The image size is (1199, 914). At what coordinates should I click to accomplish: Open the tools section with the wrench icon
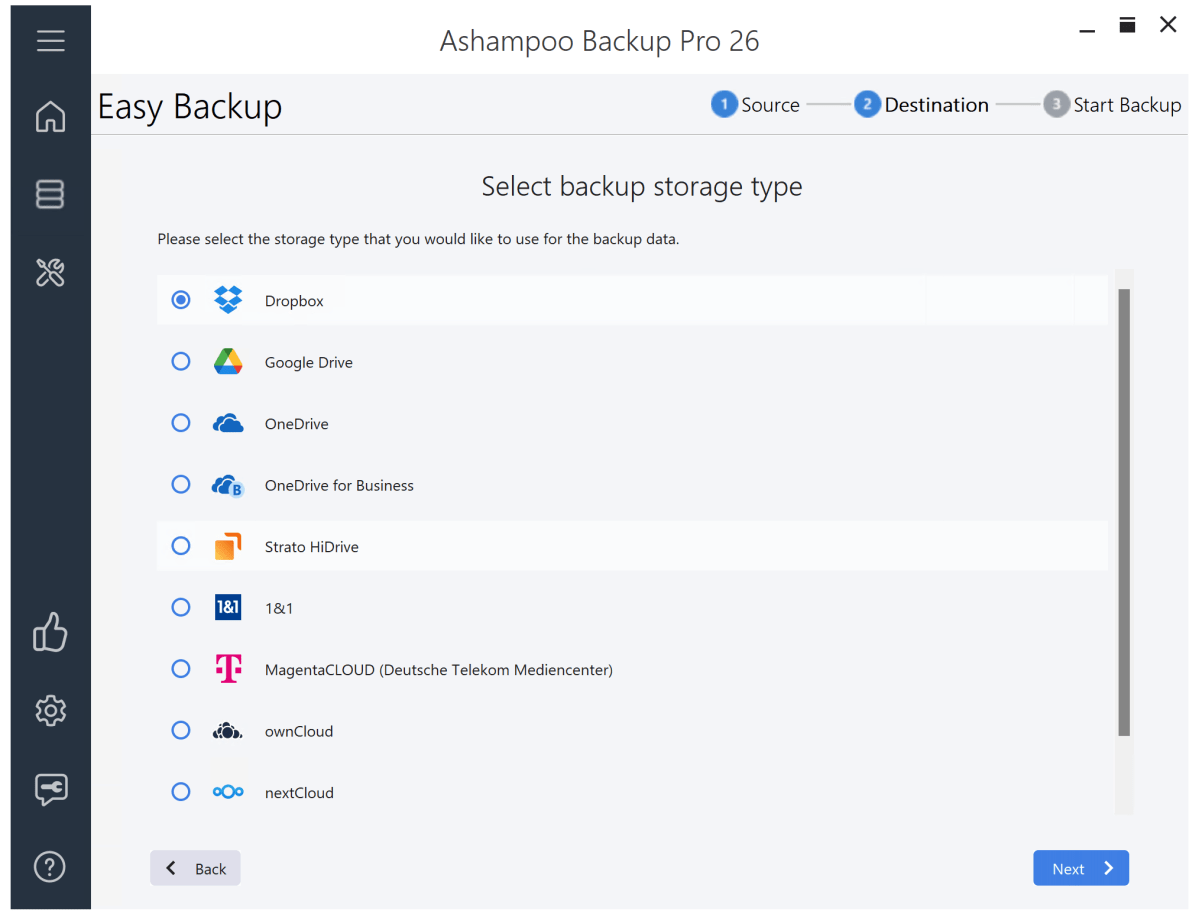click(50, 272)
